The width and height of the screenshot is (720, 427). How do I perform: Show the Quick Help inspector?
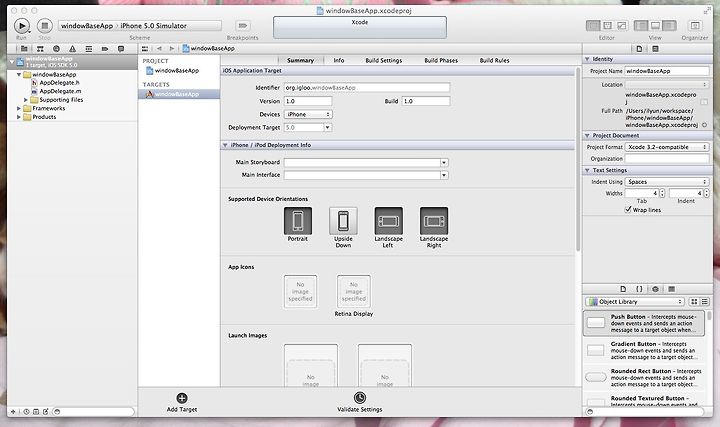pyautogui.click(x=655, y=49)
